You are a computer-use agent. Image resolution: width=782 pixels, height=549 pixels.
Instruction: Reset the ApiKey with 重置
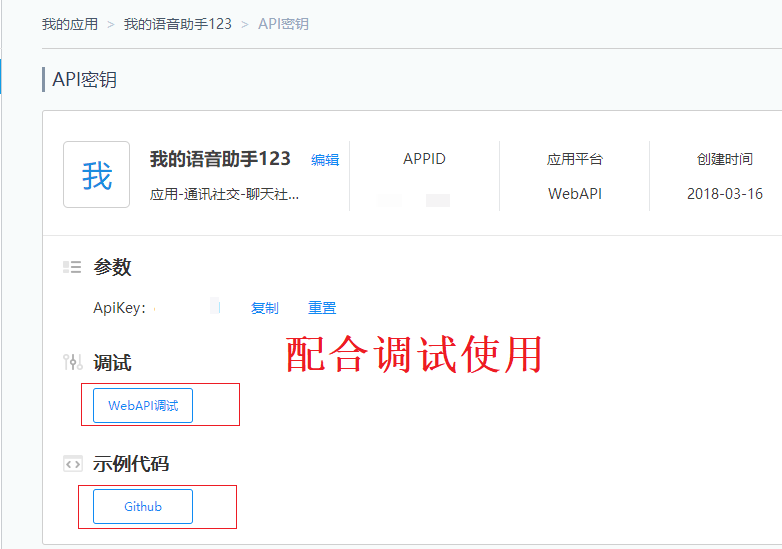tap(322, 308)
